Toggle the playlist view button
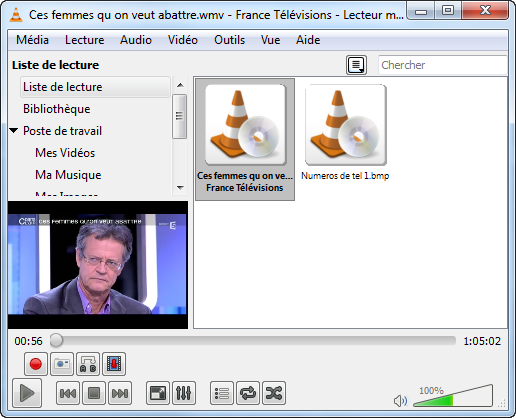516x418 pixels. click(222, 393)
